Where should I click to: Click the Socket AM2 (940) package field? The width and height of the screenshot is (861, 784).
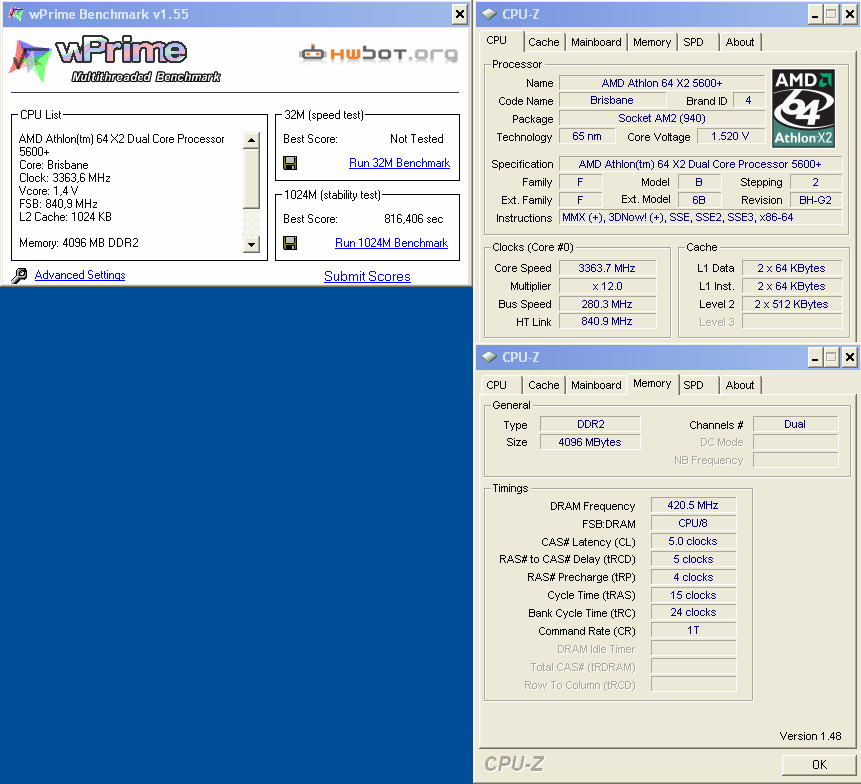tap(662, 119)
